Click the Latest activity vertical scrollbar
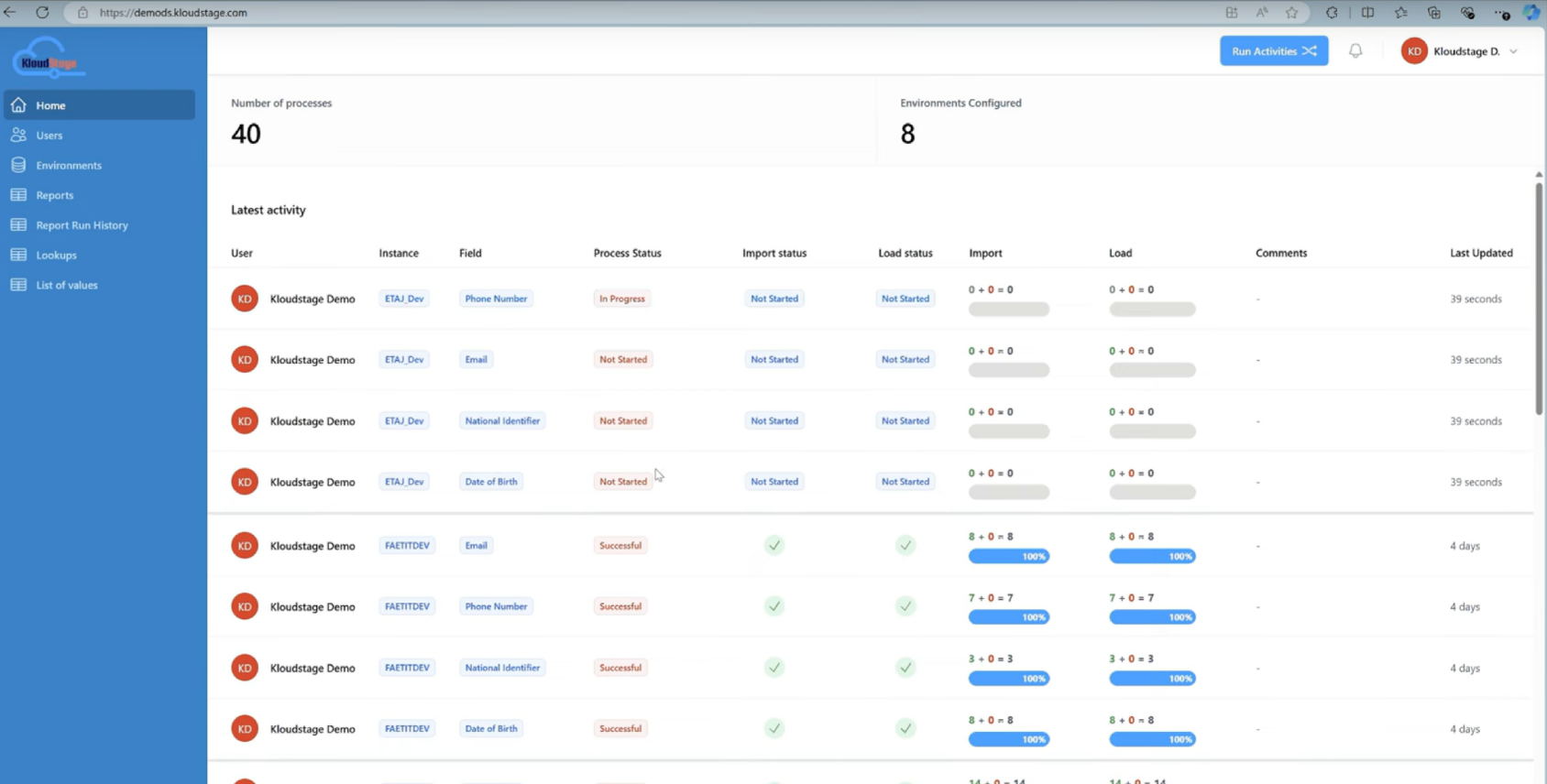The image size is (1547, 784). pyautogui.click(x=1539, y=298)
